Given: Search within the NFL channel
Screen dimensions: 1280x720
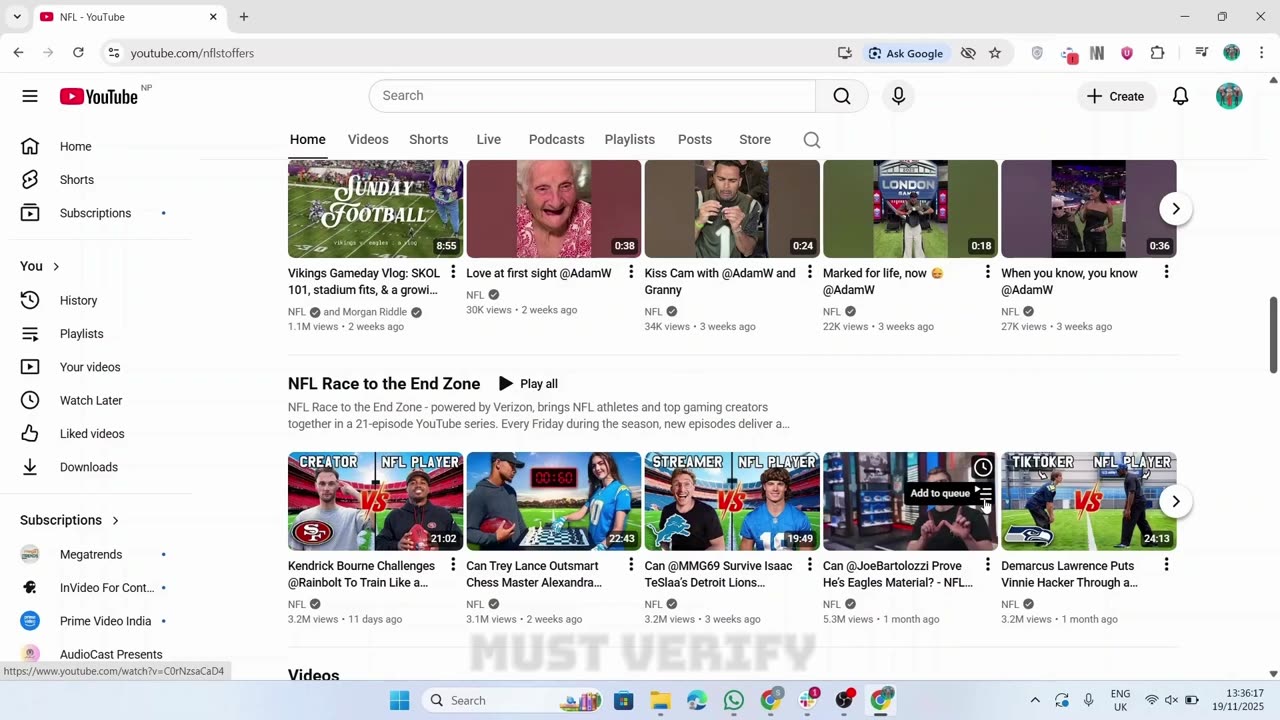Looking at the screenshot, I should pos(812,140).
